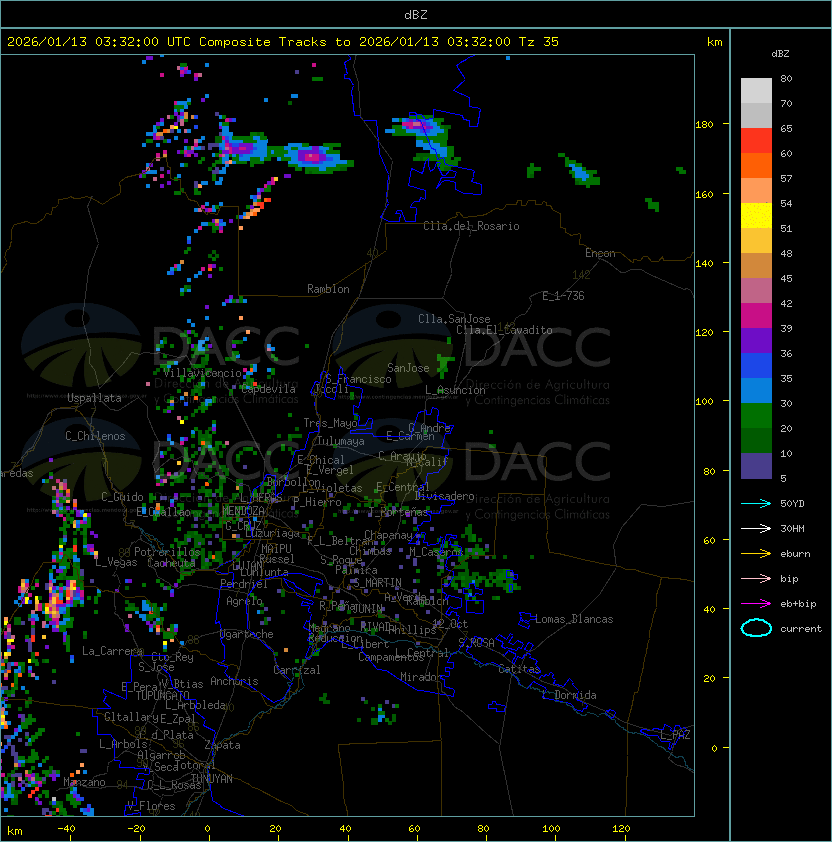Click the 'Capdevila' place label
Viewport: 832px width, 842px height.
[269, 389]
